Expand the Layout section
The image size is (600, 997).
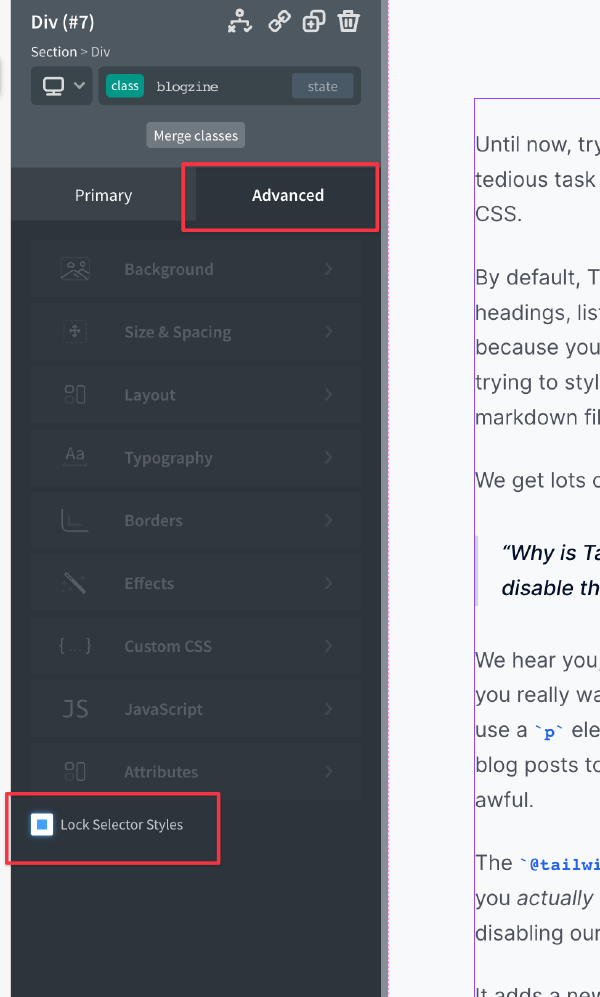coord(195,395)
